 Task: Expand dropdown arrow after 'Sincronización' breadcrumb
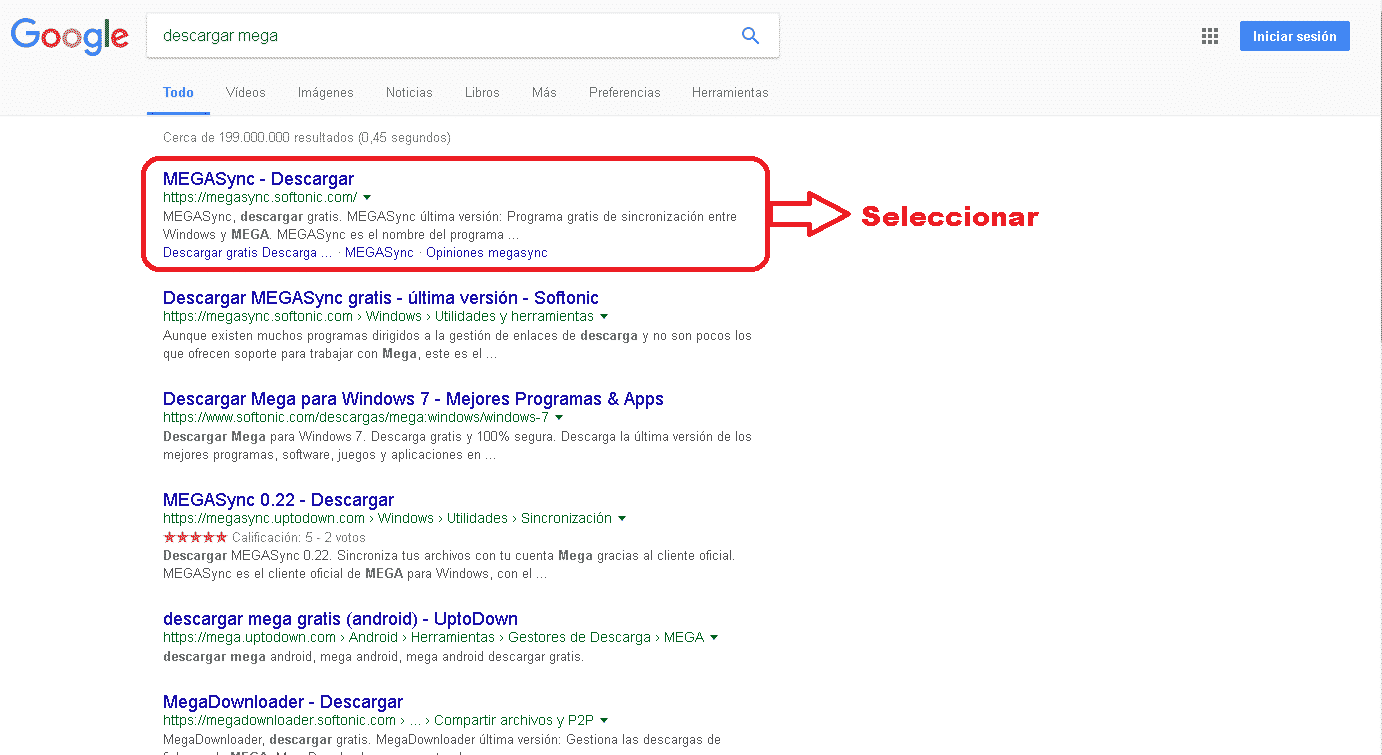[622, 519]
